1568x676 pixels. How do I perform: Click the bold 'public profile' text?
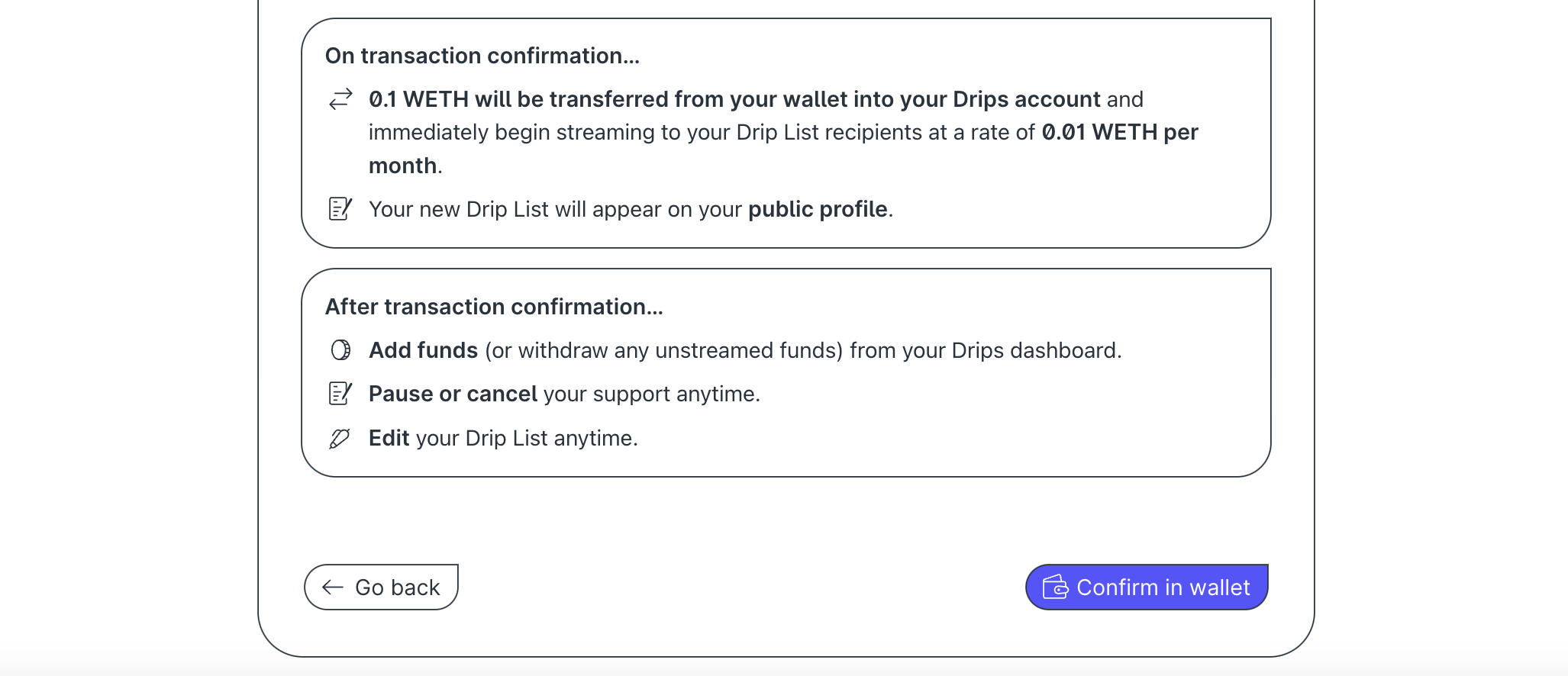(818, 209)
